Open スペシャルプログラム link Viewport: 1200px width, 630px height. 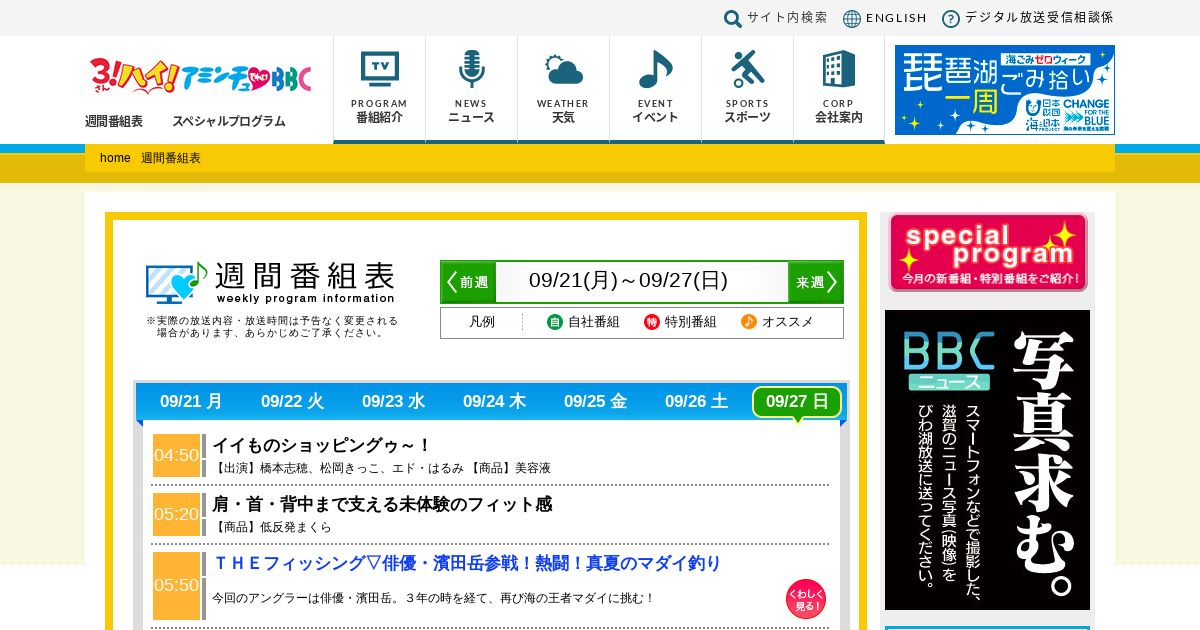pos(229,121)
